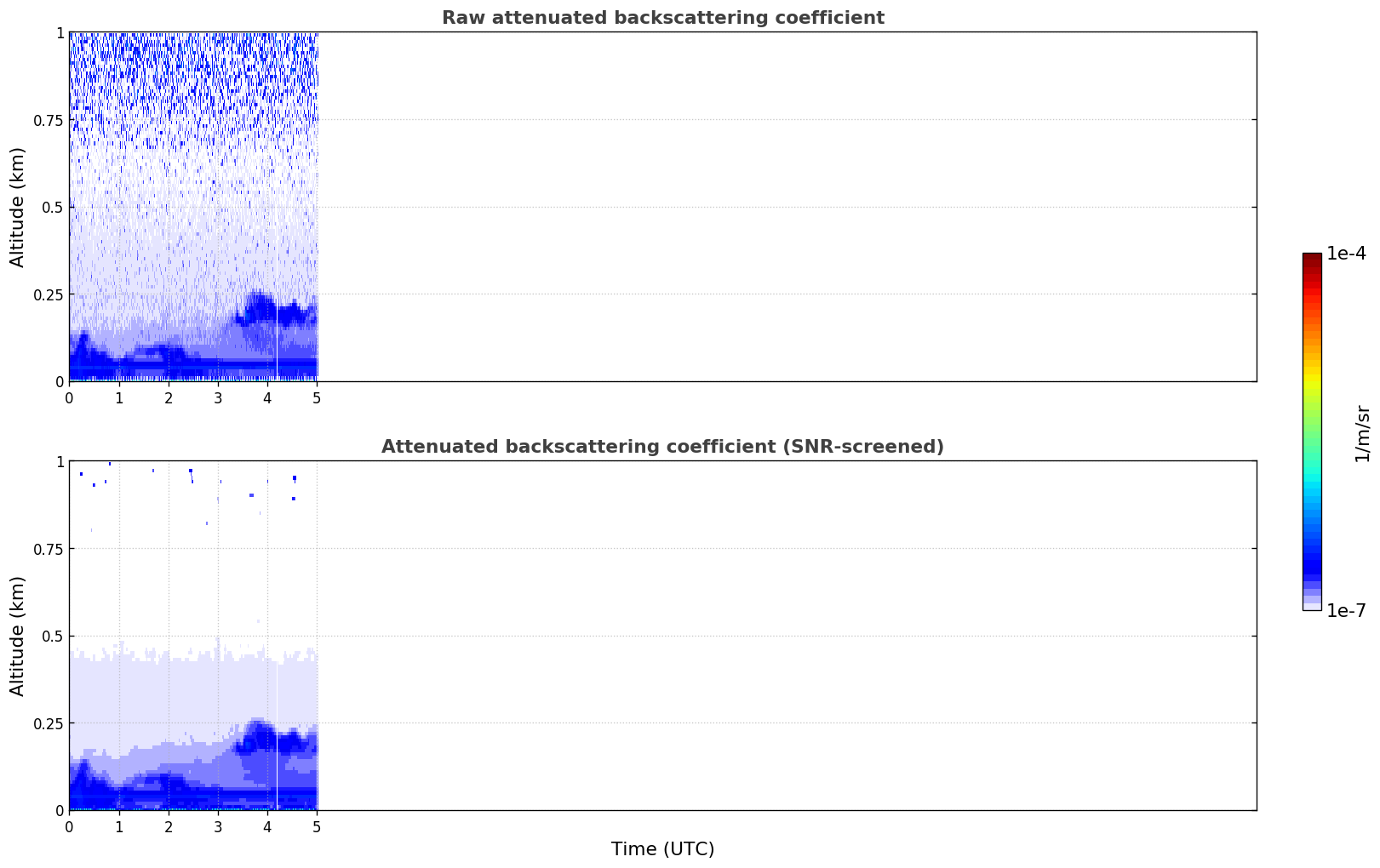1380x868 pixels.
Task: Click the "0.25" altitude tick on the raw plot
Action: [49, 294]
